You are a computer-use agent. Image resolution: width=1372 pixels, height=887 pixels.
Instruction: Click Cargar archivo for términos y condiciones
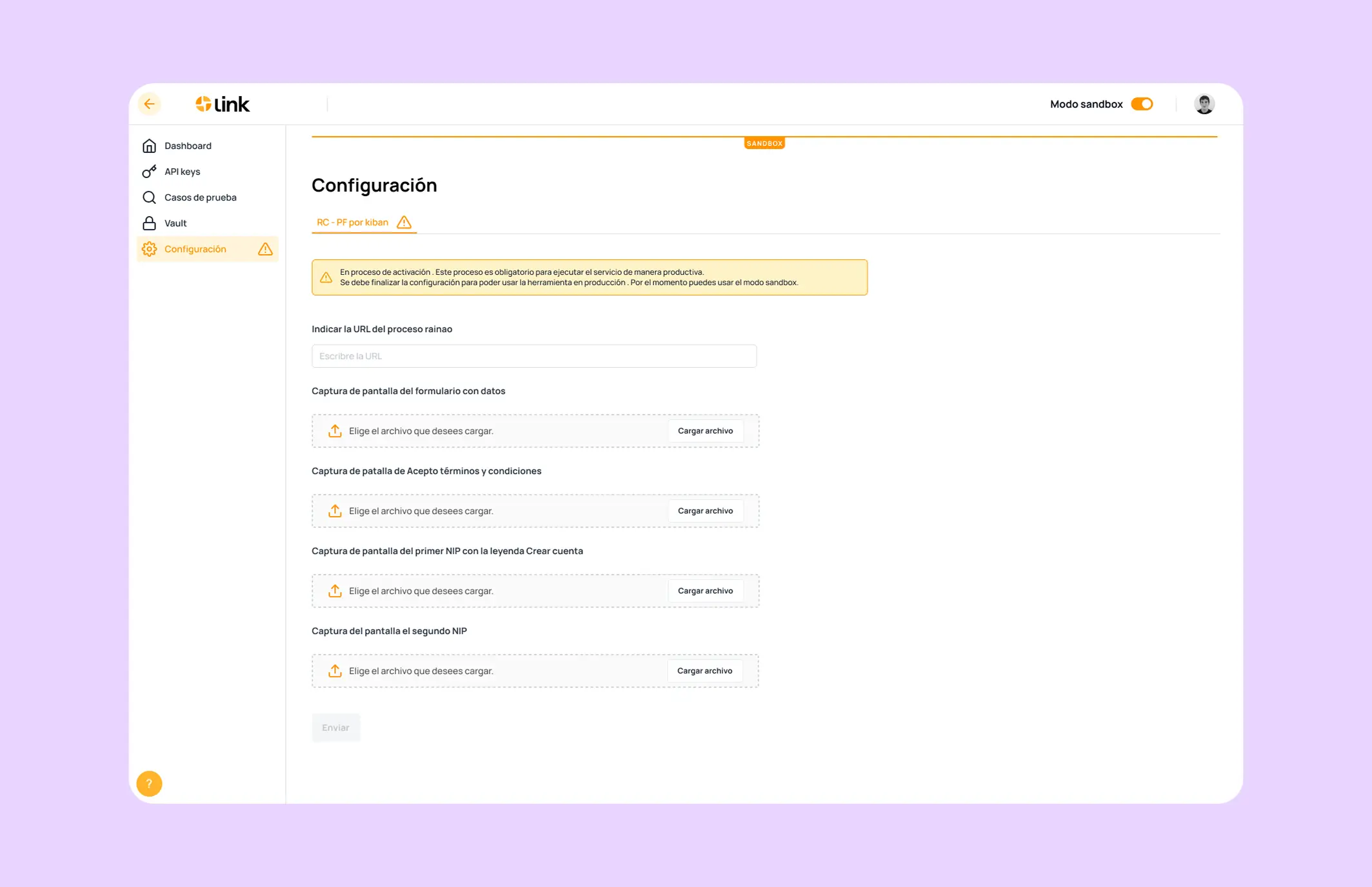pyautogui.click(x=705, y=511)
